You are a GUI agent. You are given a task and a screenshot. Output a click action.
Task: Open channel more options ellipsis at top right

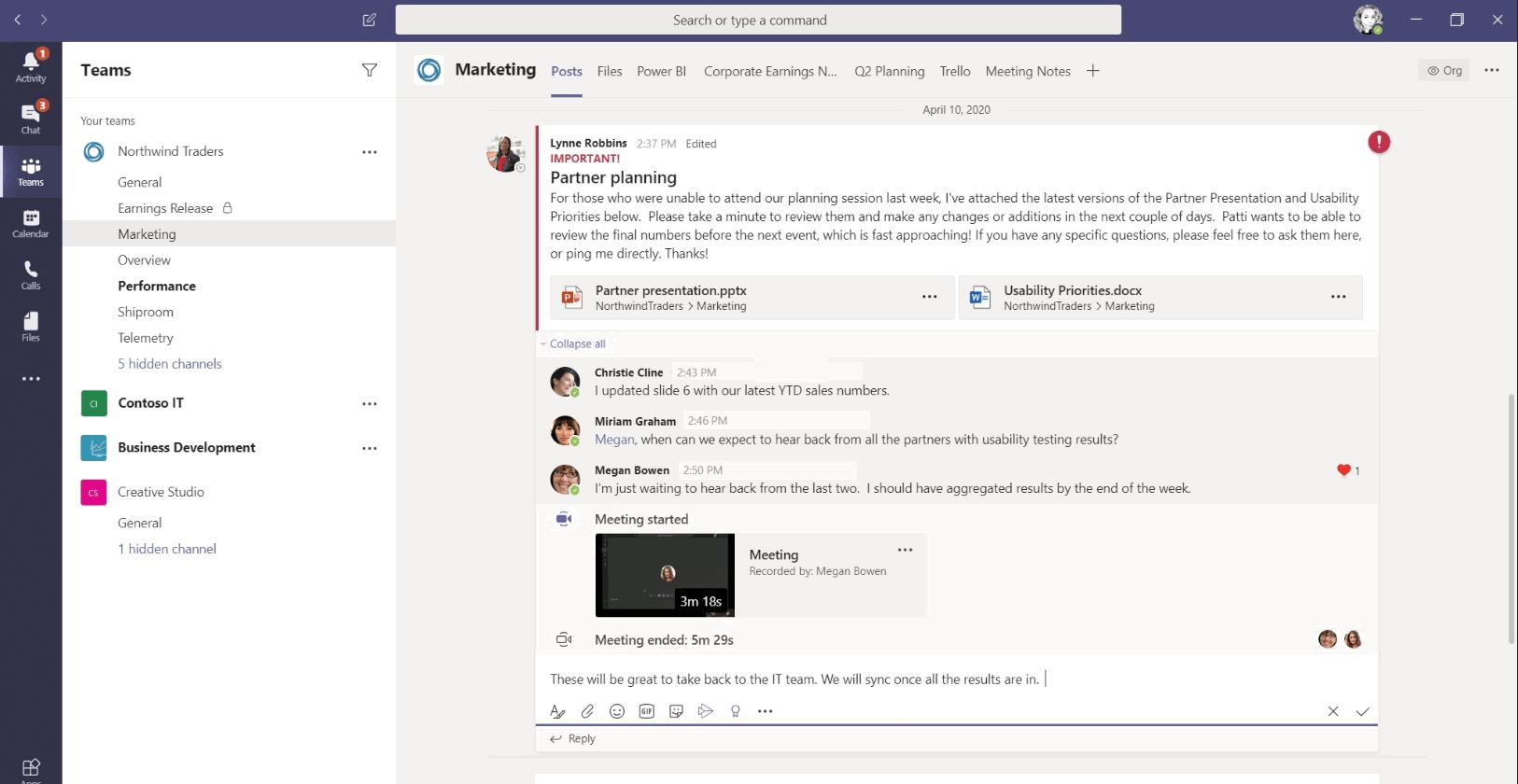coord(1492,70)
